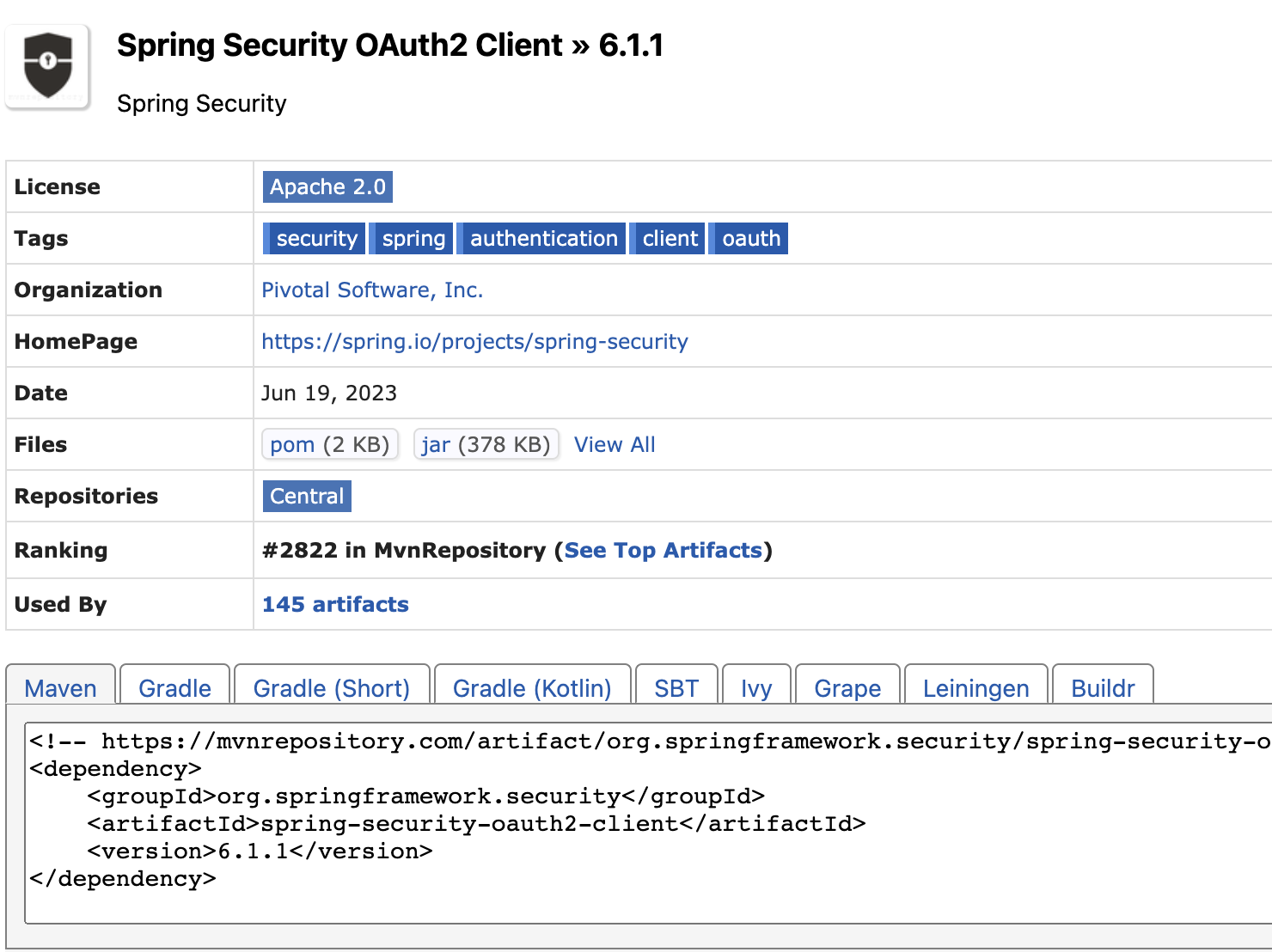The image size is (1272, 952).
Task: Open View All files link
Action: coord(615,444)
